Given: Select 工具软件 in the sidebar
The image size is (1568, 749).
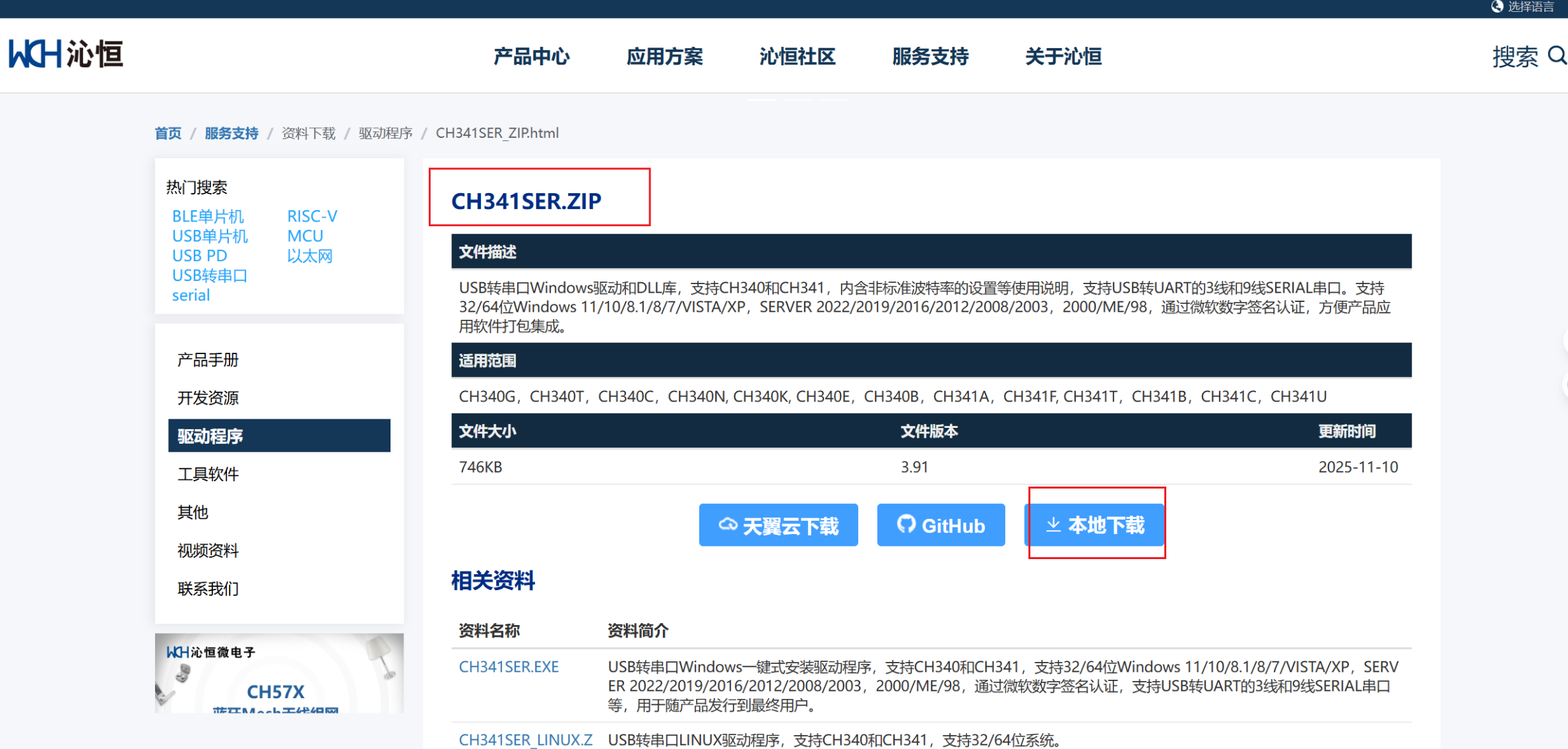Looking at the screenshot, I should 208,474.
